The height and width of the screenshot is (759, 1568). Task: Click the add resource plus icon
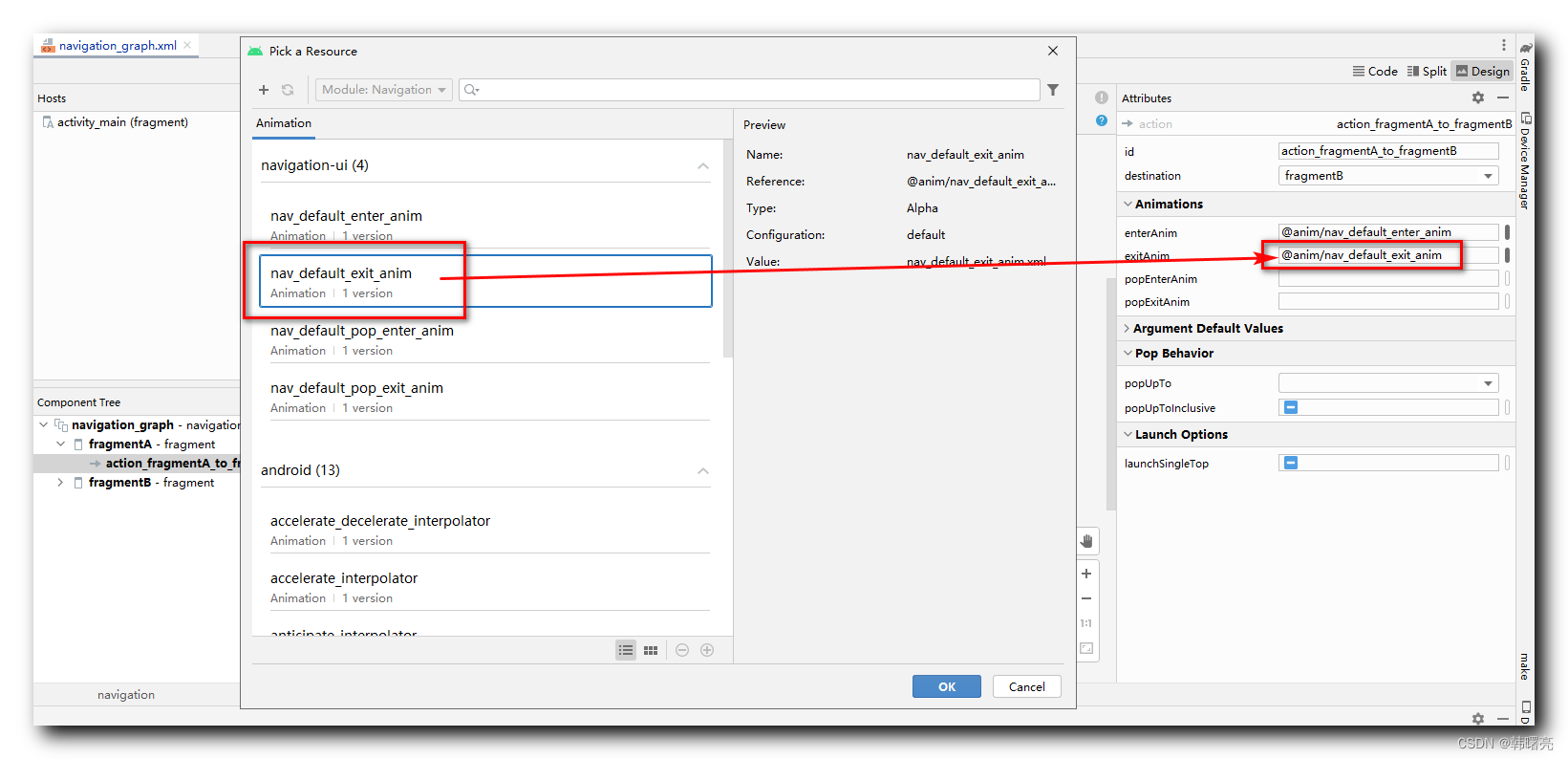264,90
